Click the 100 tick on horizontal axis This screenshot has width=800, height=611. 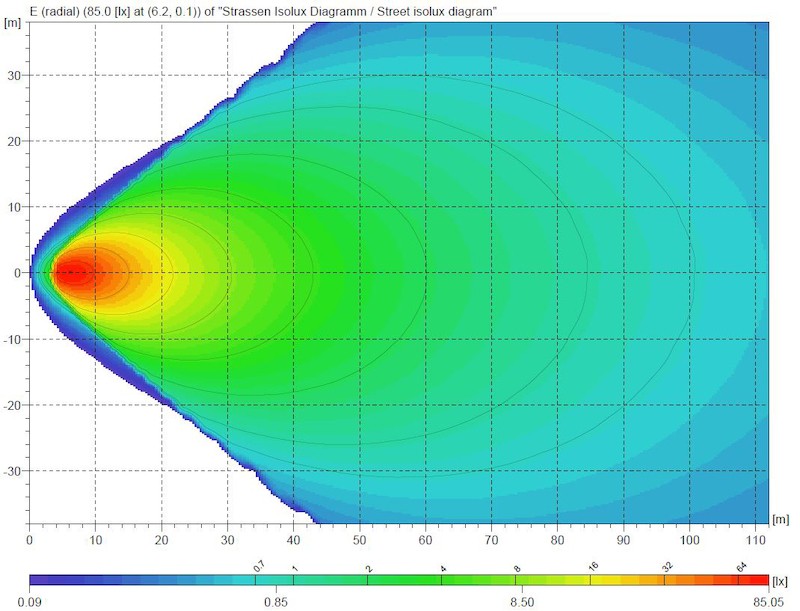pos(690,539)
